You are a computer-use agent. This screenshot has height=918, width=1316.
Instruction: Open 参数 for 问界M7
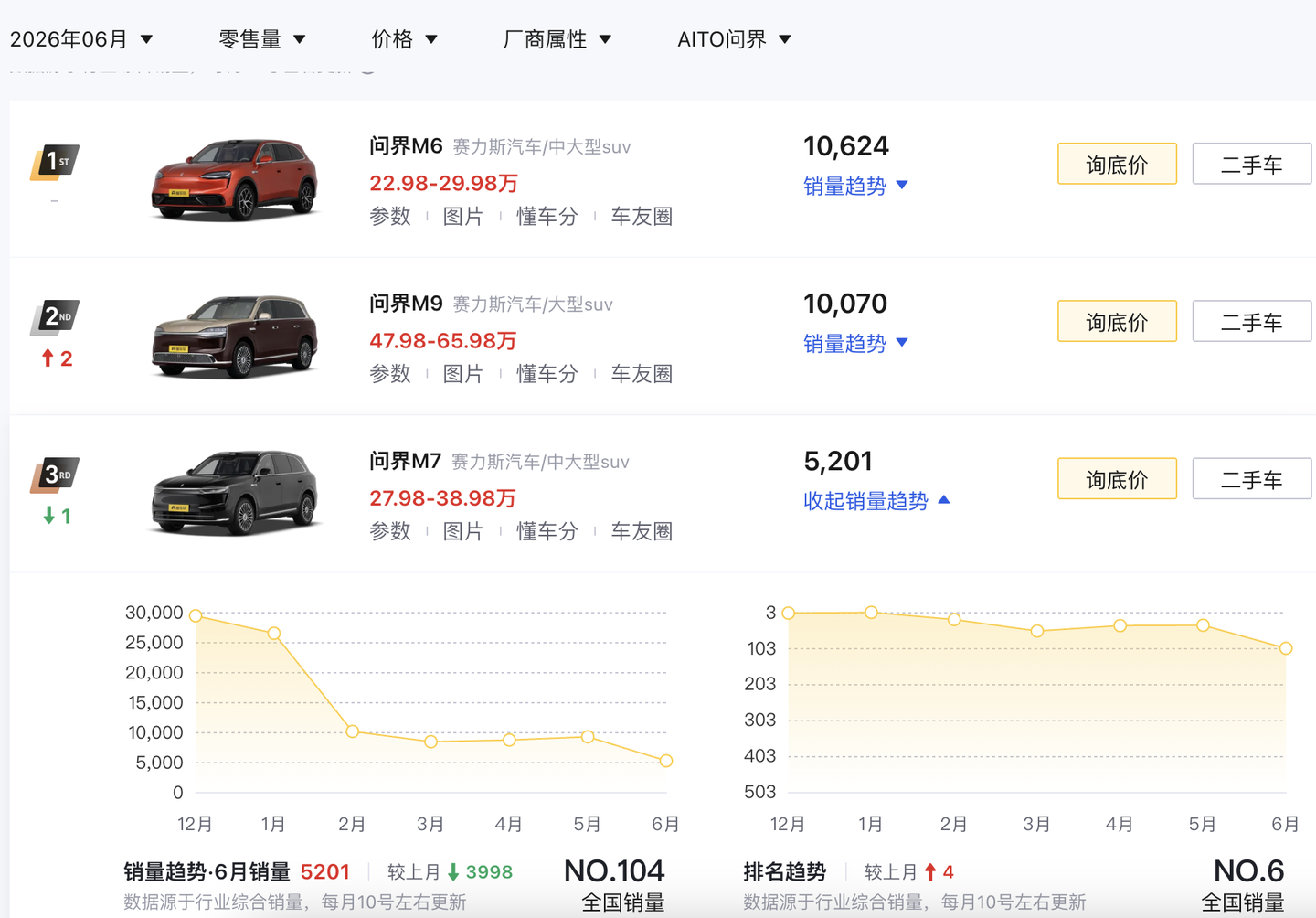click(x=390, y=531)
